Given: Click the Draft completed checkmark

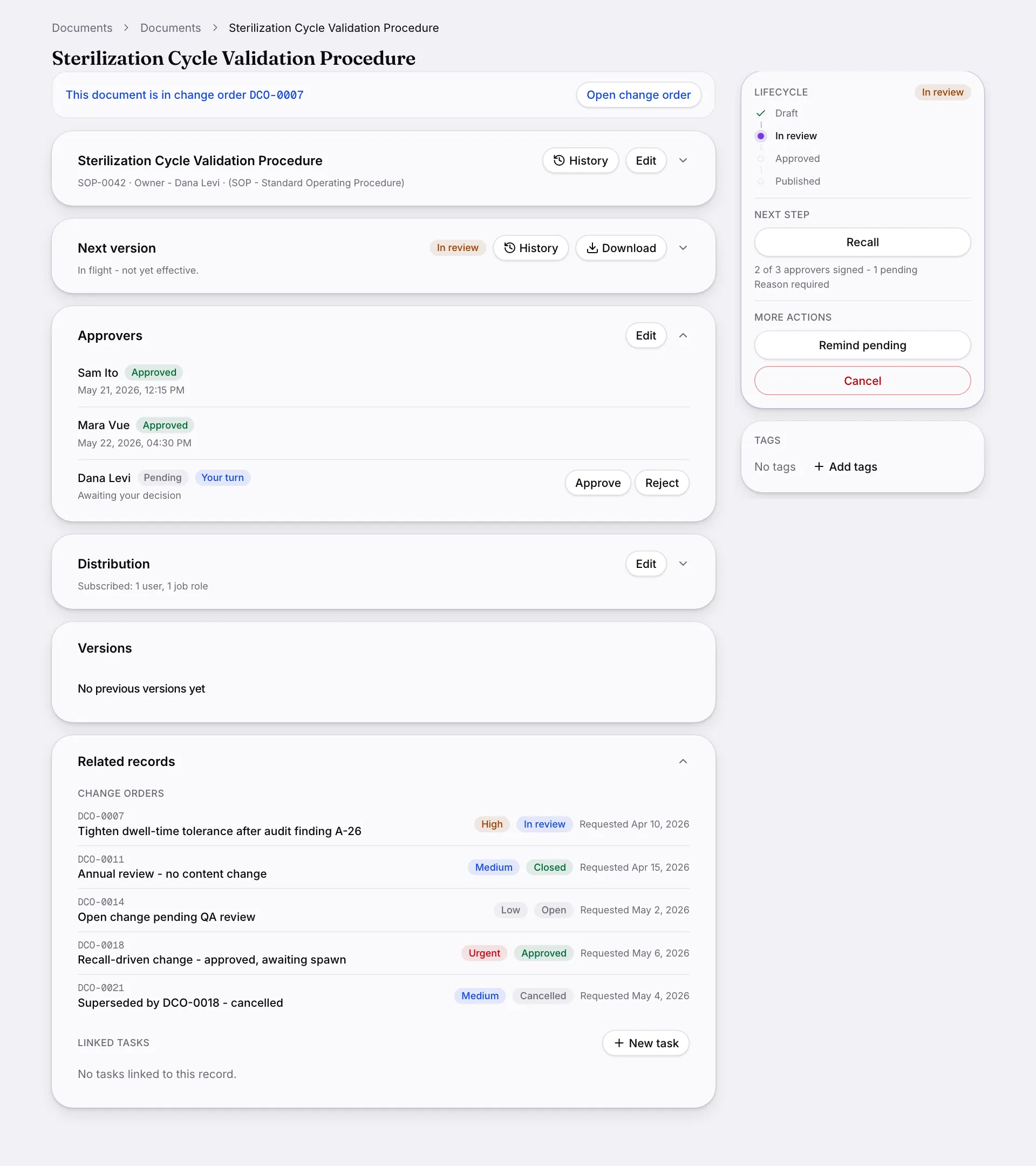Looking at the screenshot, I should point(760,113).
